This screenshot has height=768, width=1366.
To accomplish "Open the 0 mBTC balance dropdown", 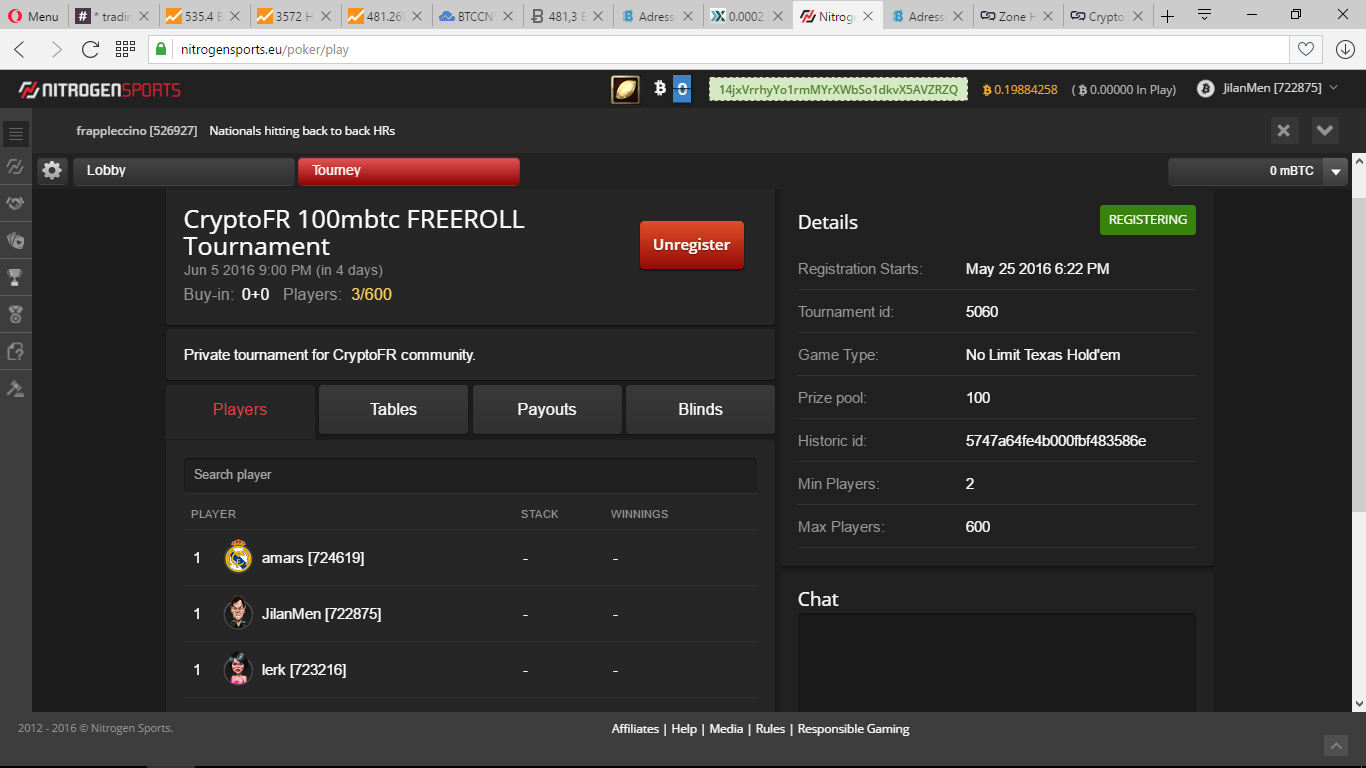I will (1335, 172).
